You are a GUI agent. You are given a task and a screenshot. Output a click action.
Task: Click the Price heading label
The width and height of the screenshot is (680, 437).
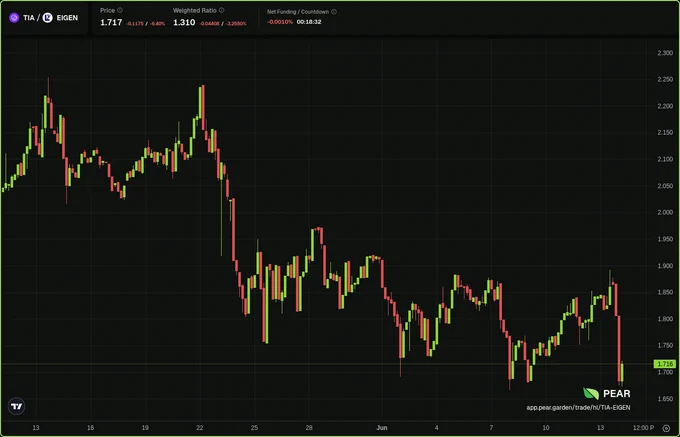[x=108, y=10]
